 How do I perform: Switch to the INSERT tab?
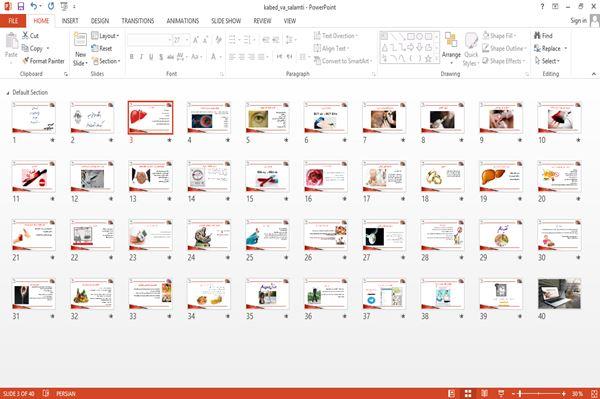pos(70,21)
